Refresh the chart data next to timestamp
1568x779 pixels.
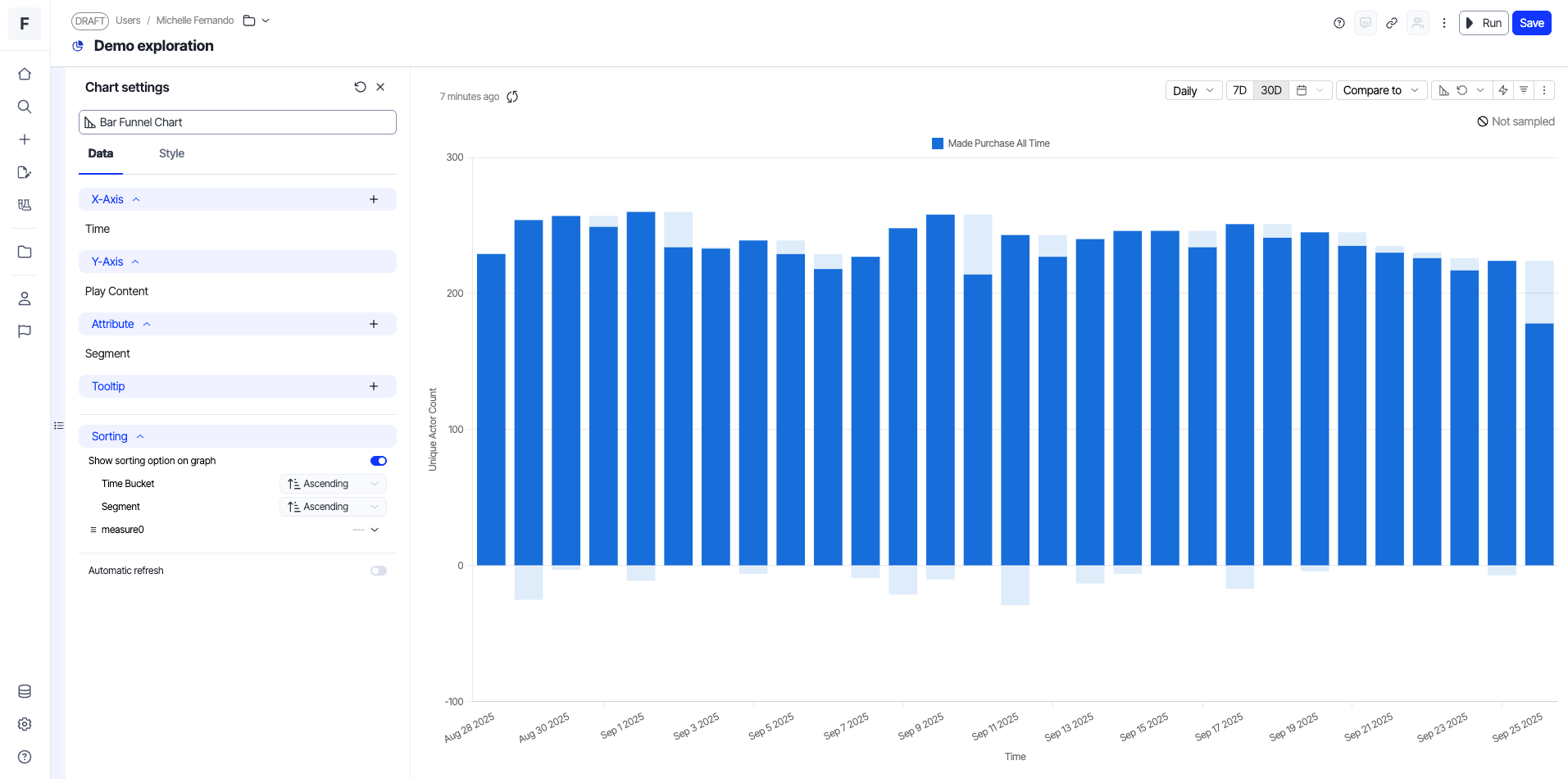[512, 97]
